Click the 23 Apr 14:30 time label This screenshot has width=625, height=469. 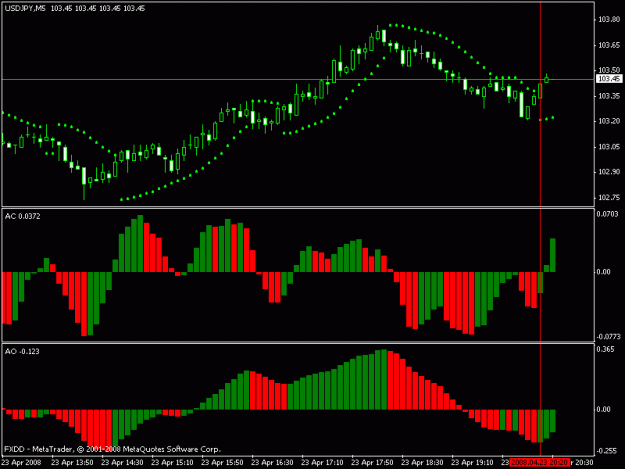pos(122,463)
